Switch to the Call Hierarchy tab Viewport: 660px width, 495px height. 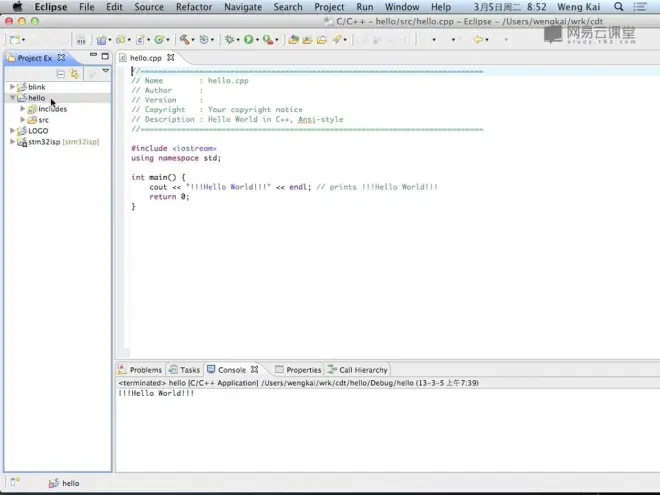tap(362, 370)
